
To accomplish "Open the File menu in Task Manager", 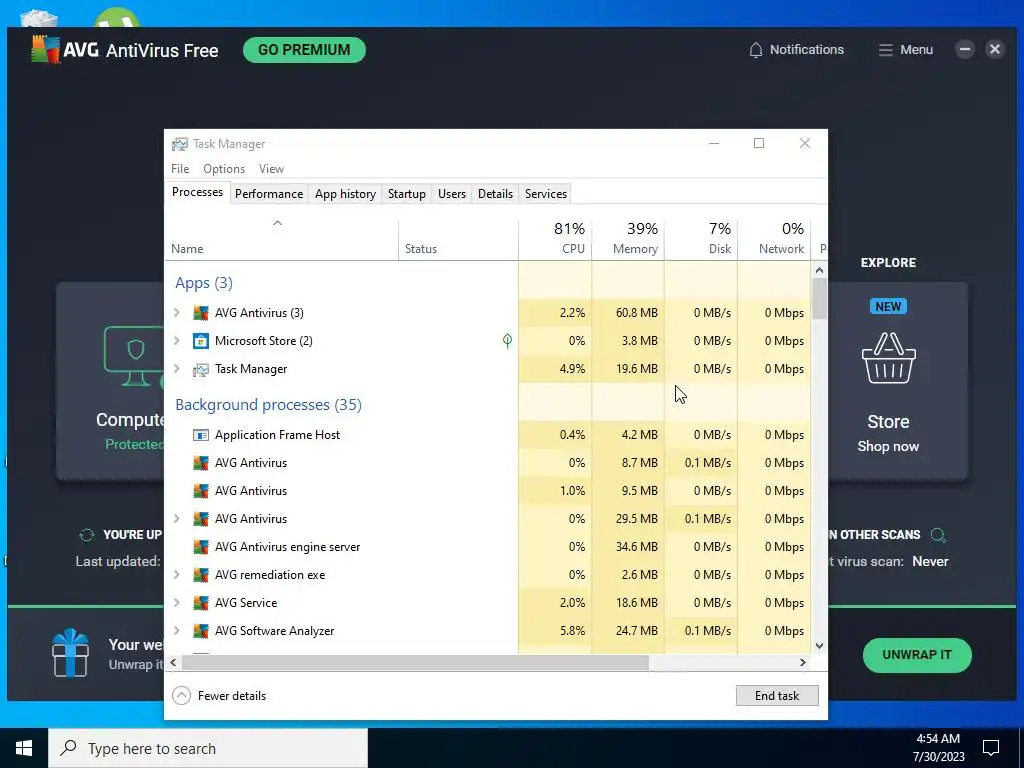I will click(180, 168).
